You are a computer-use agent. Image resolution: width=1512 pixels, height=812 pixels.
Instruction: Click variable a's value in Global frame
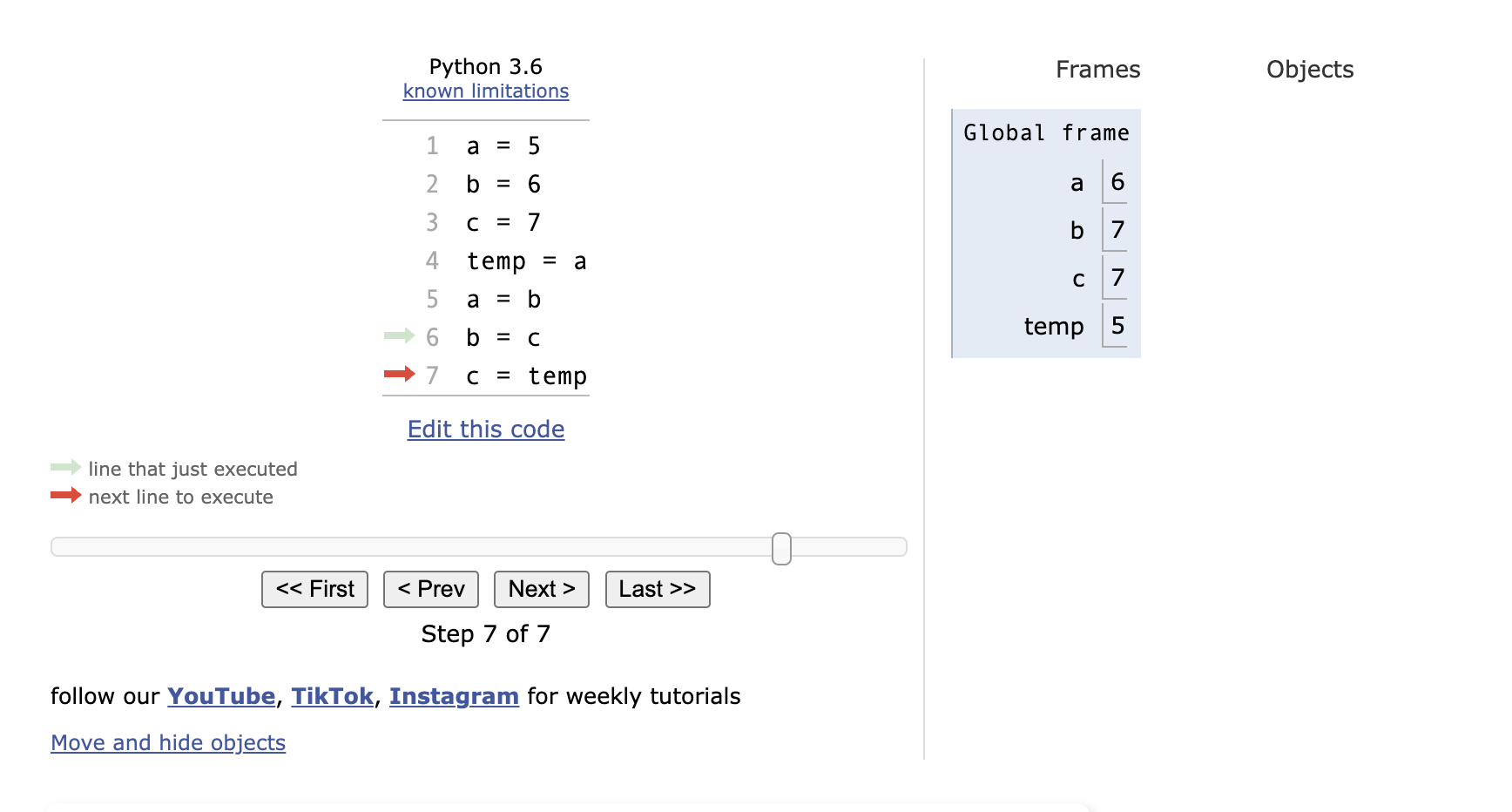tap(1117, 182)
